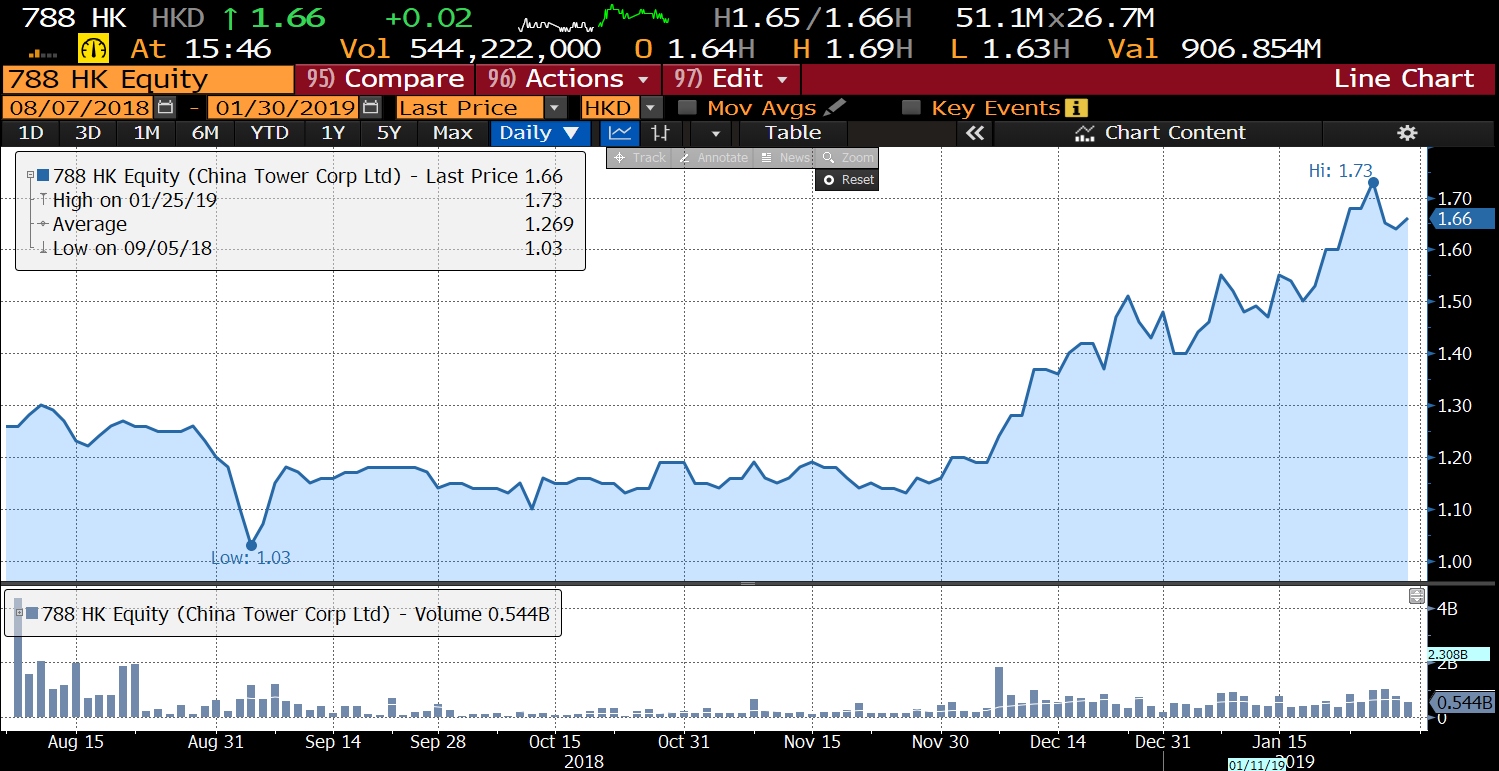The width and height of the screenshot is (1499, 771).
Task: Expand the Last Price field dropdown
Action: pyautogui.click(x=556, y=108)
